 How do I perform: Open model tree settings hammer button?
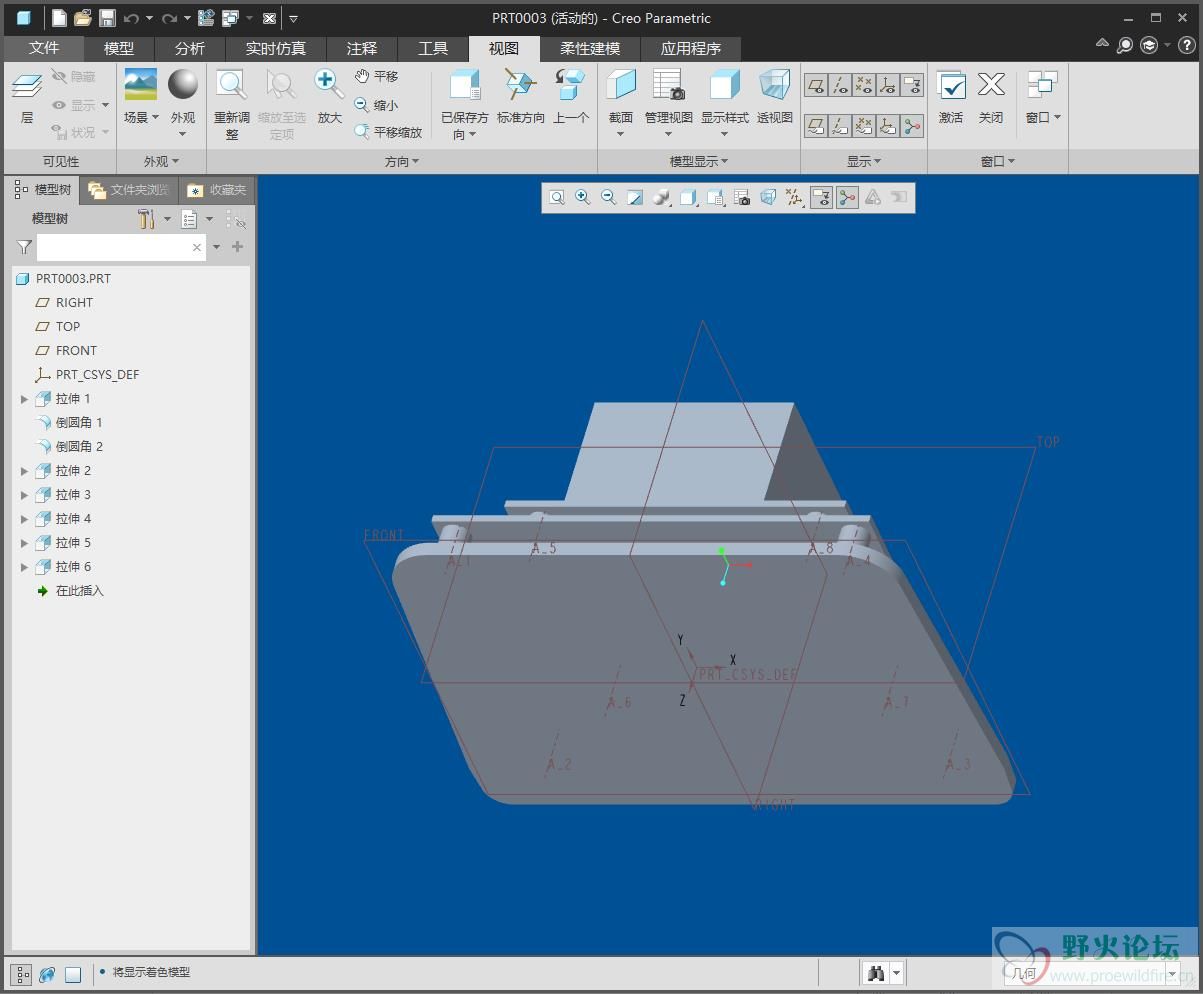(146, 219)
